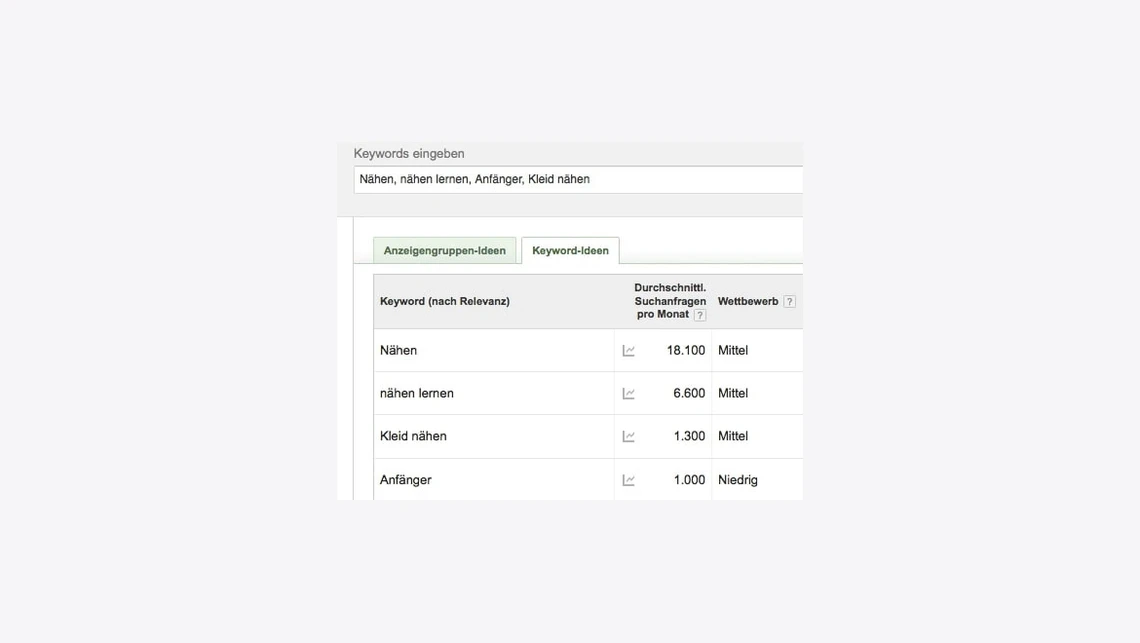This screenshot has width=1140, height=643.
Task: Click the trend chart icon for nähen lernen
Action: pyautogui.click(x=628, y=394)
